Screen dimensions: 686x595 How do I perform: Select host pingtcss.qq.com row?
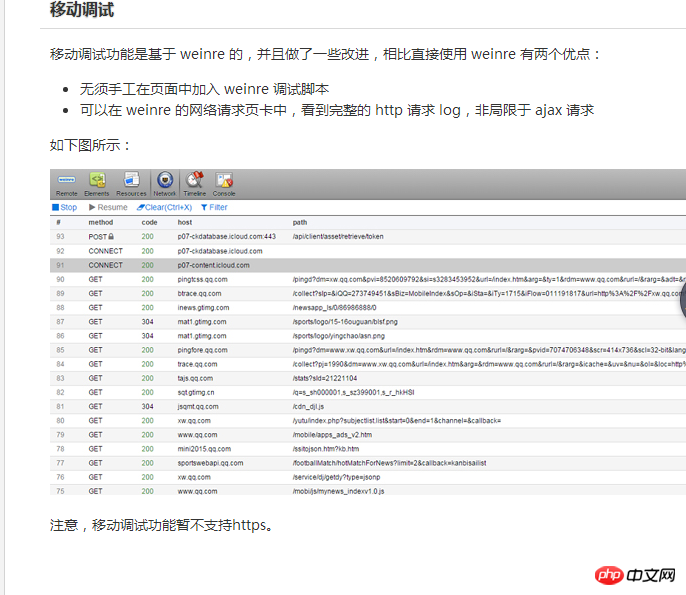coord(368,279)
